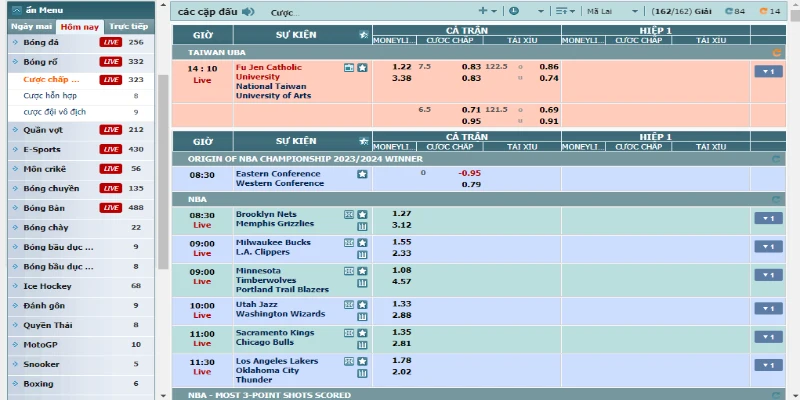800x400 pixels.
Task: Refresh the TAIWAN UBA league section
Action: [x=777, y=53]
